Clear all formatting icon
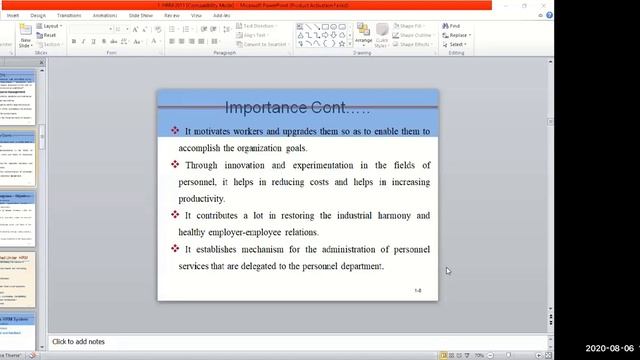 coord(158,29)
